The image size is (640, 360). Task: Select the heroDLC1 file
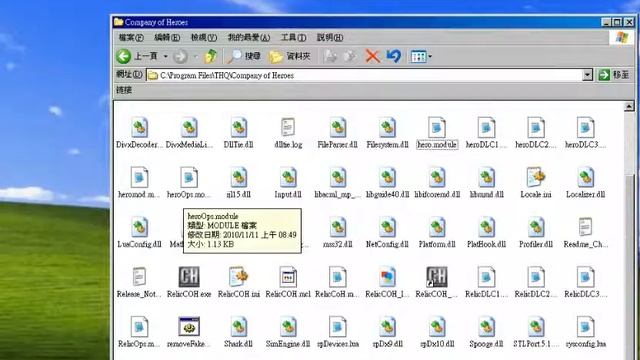(x=487, y=133)
